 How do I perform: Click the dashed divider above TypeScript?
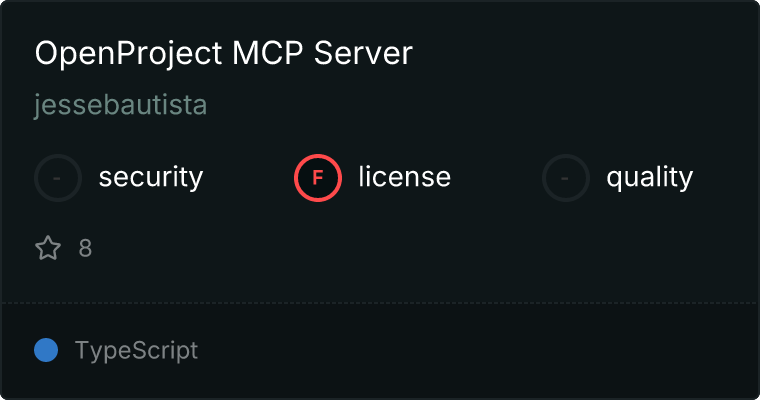tap(380, 302)
